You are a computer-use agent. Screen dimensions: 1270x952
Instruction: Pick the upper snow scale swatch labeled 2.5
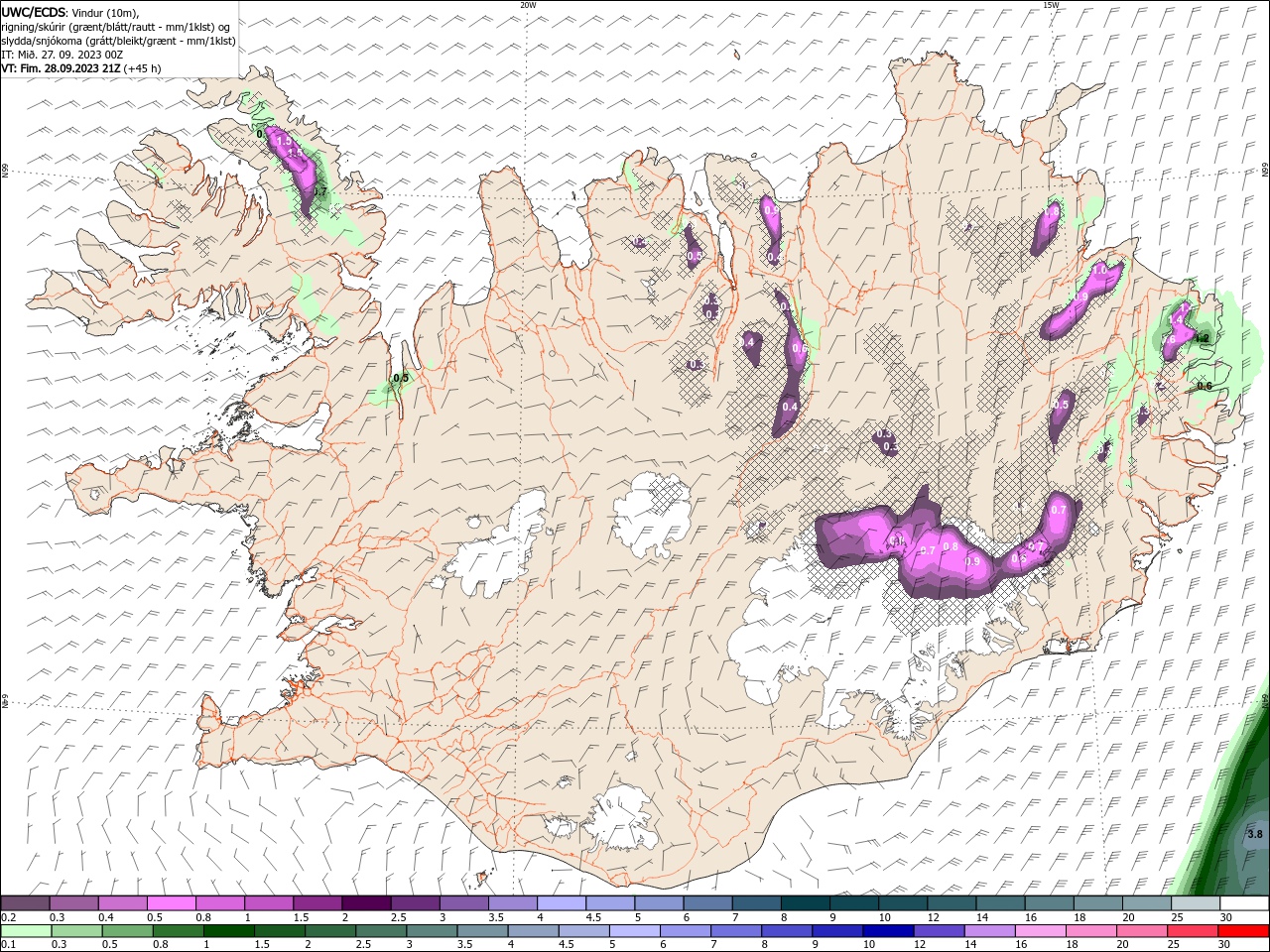[415, 903]
